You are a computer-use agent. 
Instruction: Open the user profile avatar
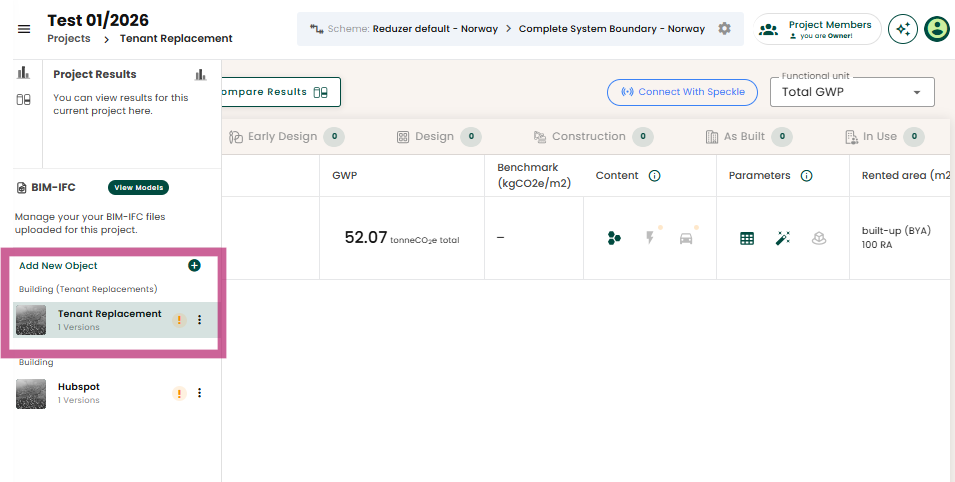937,29
